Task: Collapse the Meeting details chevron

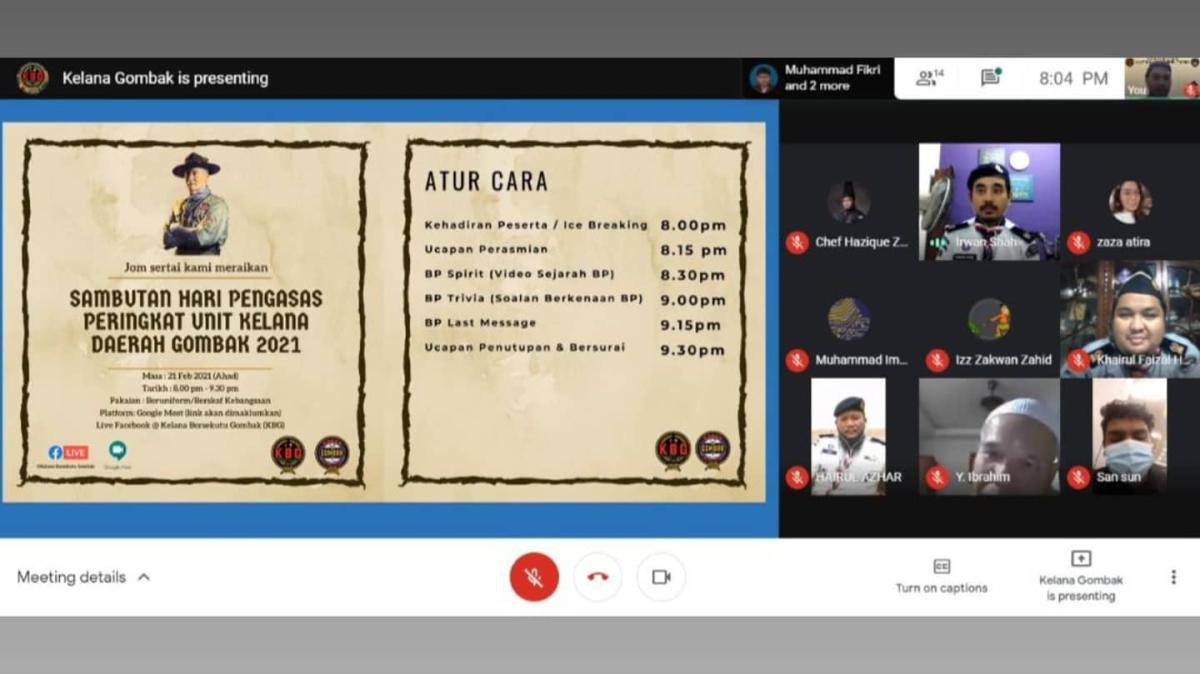Action: click(x=143, y=577)
